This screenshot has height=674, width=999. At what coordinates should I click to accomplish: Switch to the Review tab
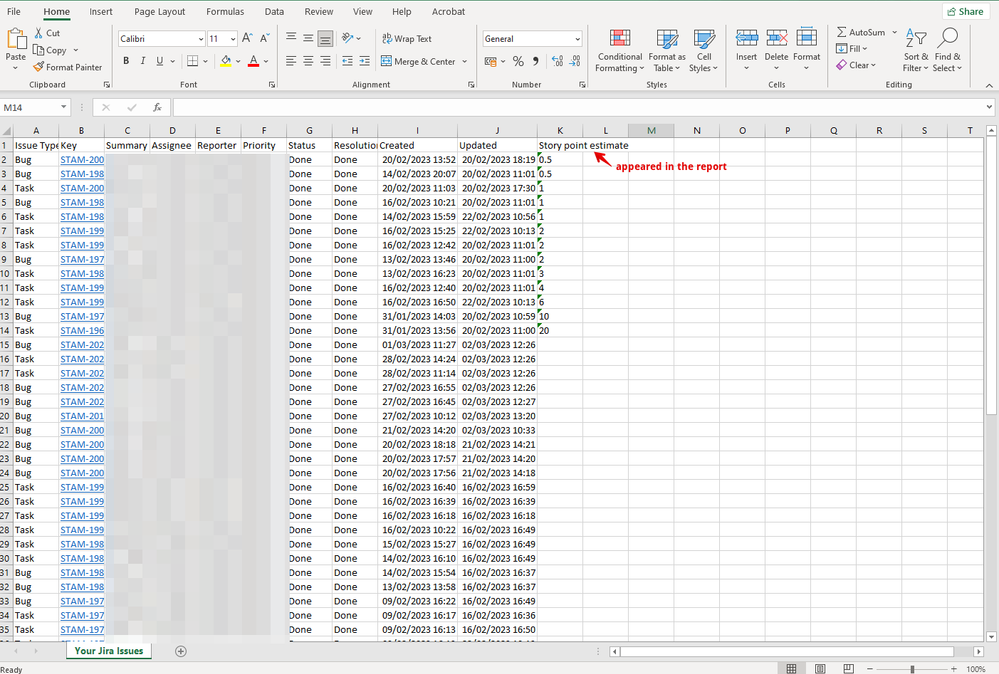[319, 11]
